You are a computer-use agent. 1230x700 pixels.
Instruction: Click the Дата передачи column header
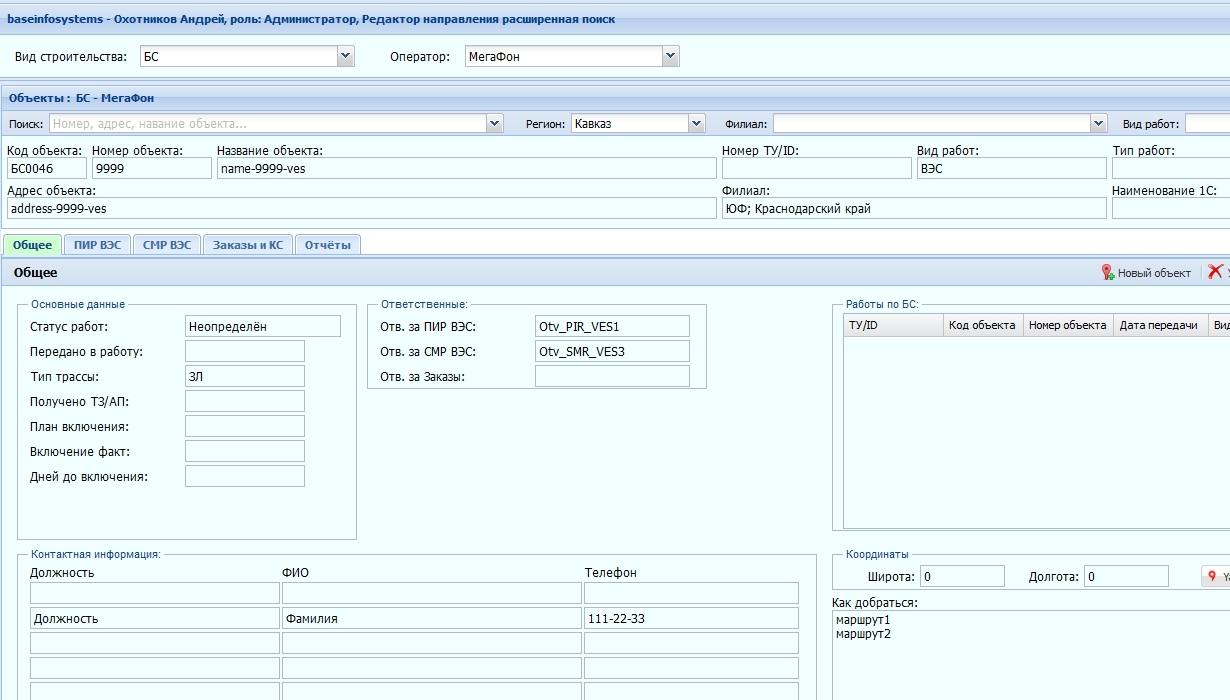[x=1160, y=325]
